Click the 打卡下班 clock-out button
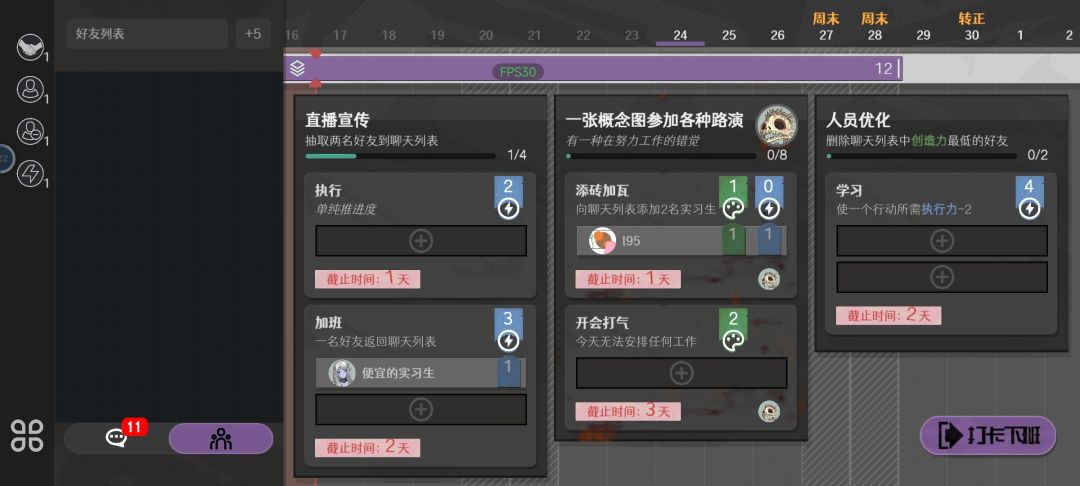Image resolution: width=1080 pixels, height=486 pixels. 988,435
